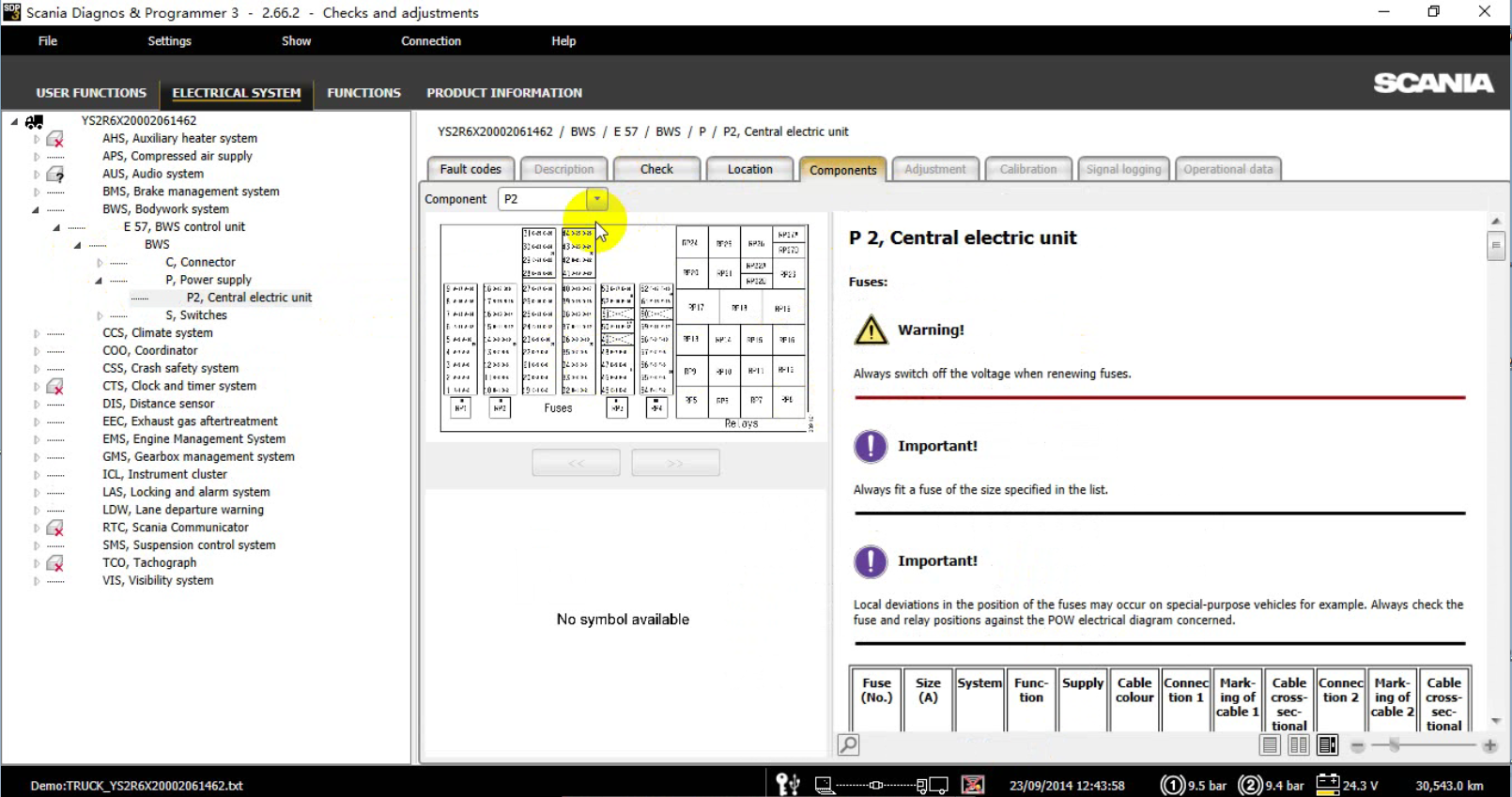Open the File menu
Image resolution: width=1512 pixels, height=797 pixels.
[48, 41]
